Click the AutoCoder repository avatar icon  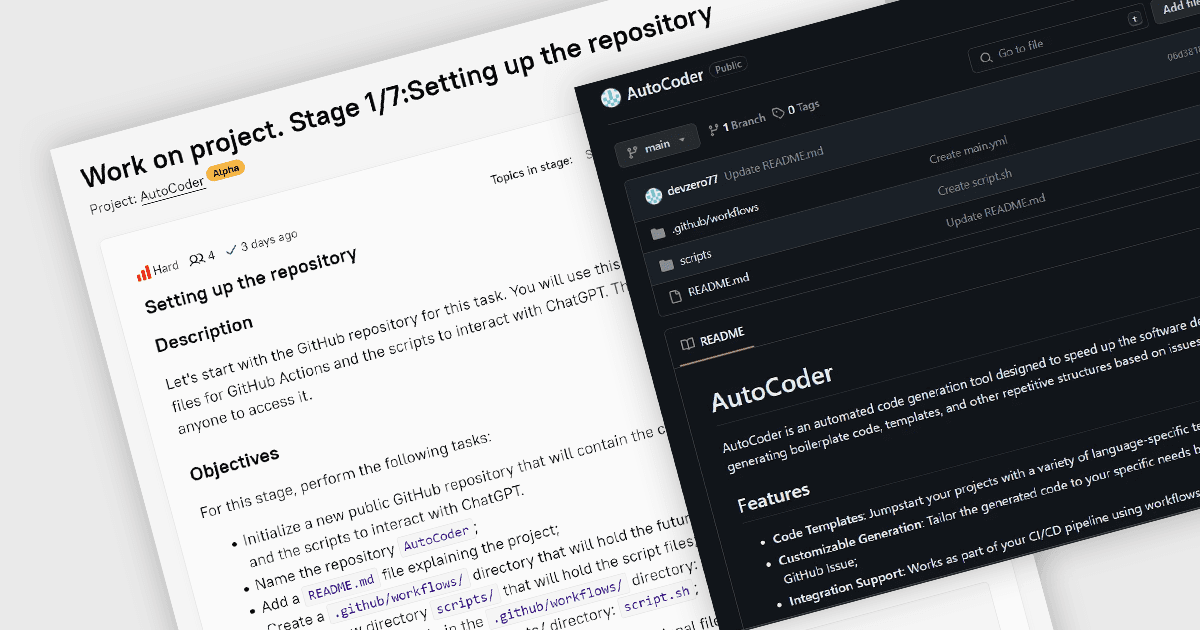(611, 98)
